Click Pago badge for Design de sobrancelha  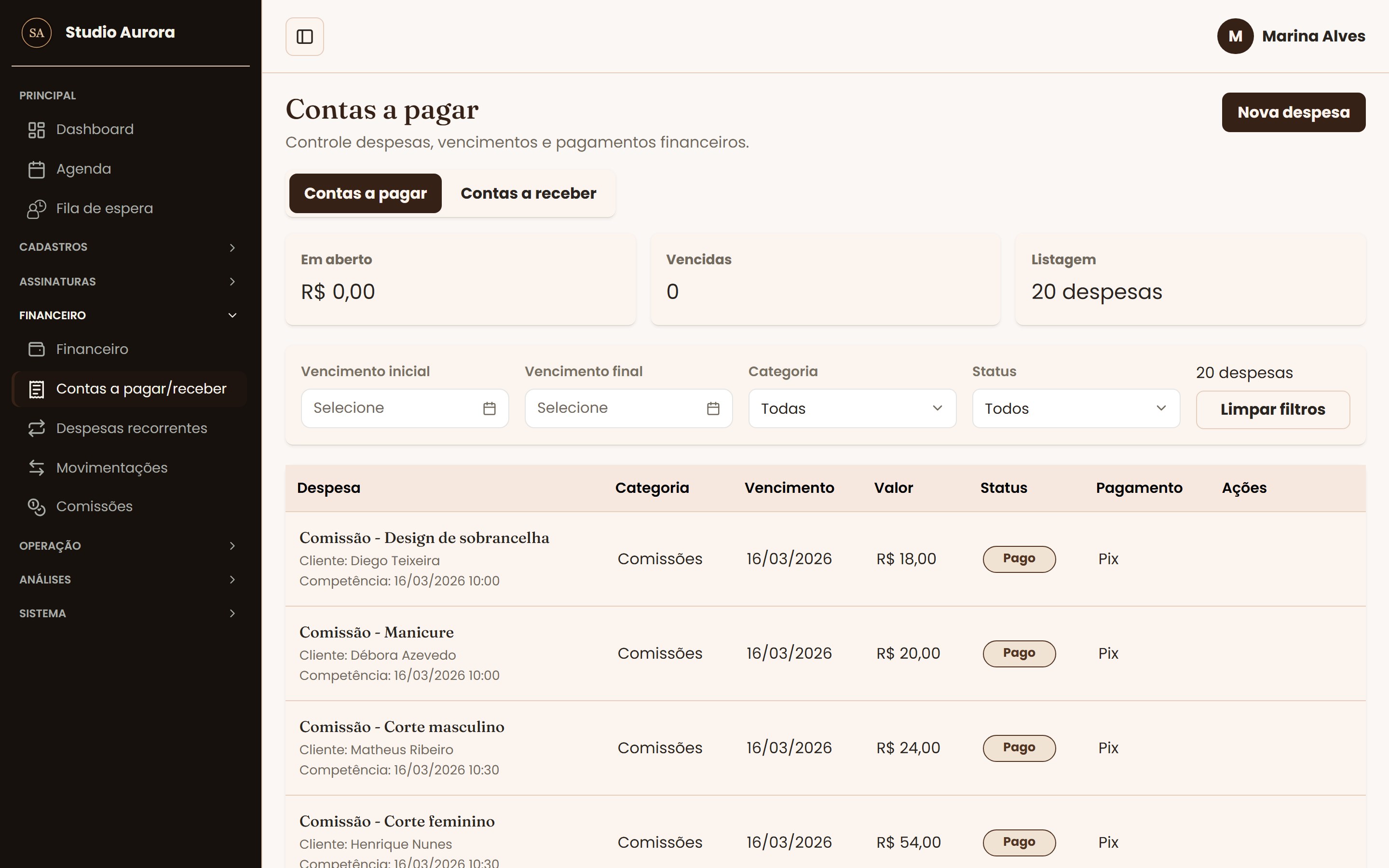(1019, 559)
